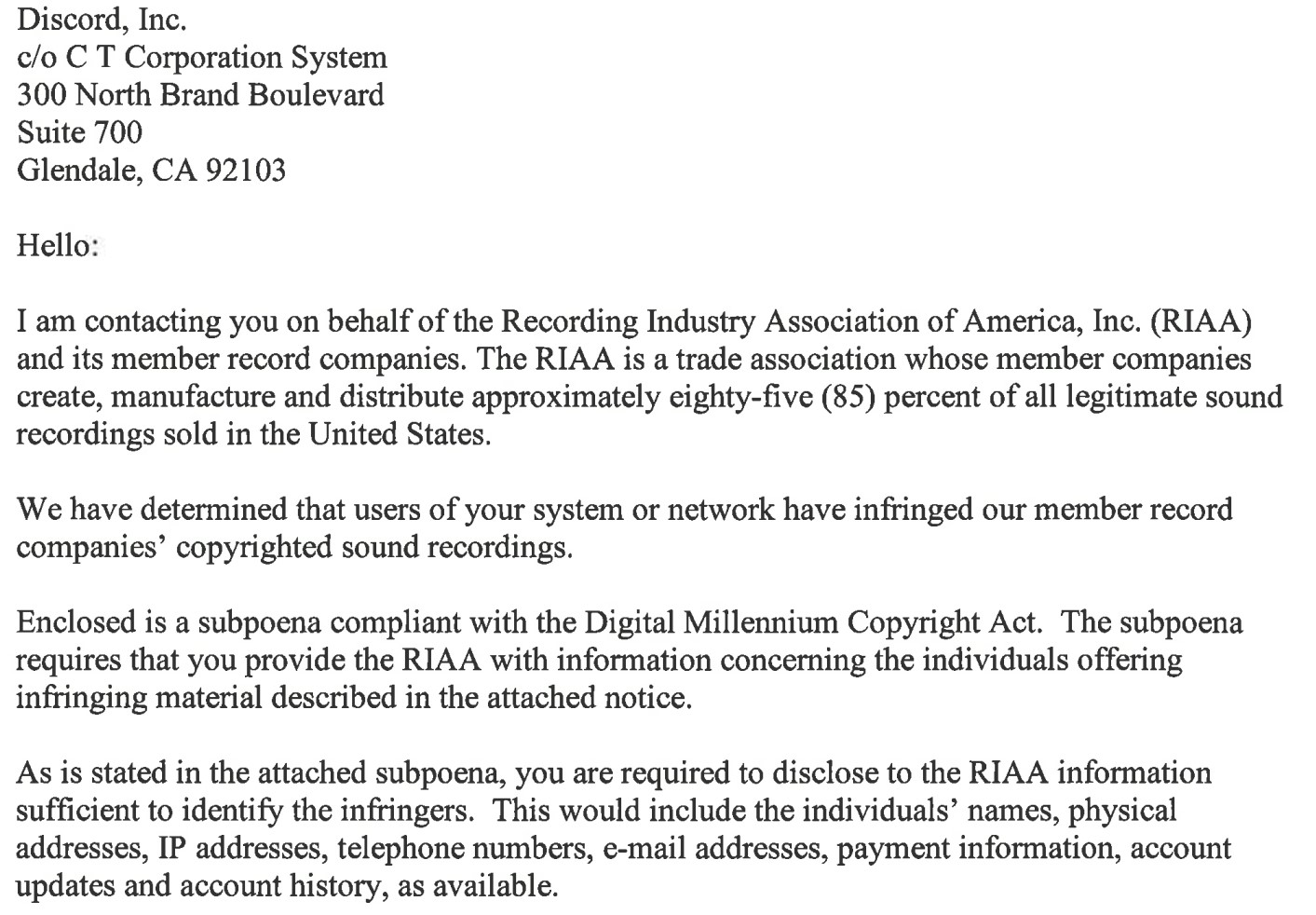Click "300 North Brand Boulevard" address line
The height and width of the screenshot is (915, 1316).
click(x=200, y=95)
